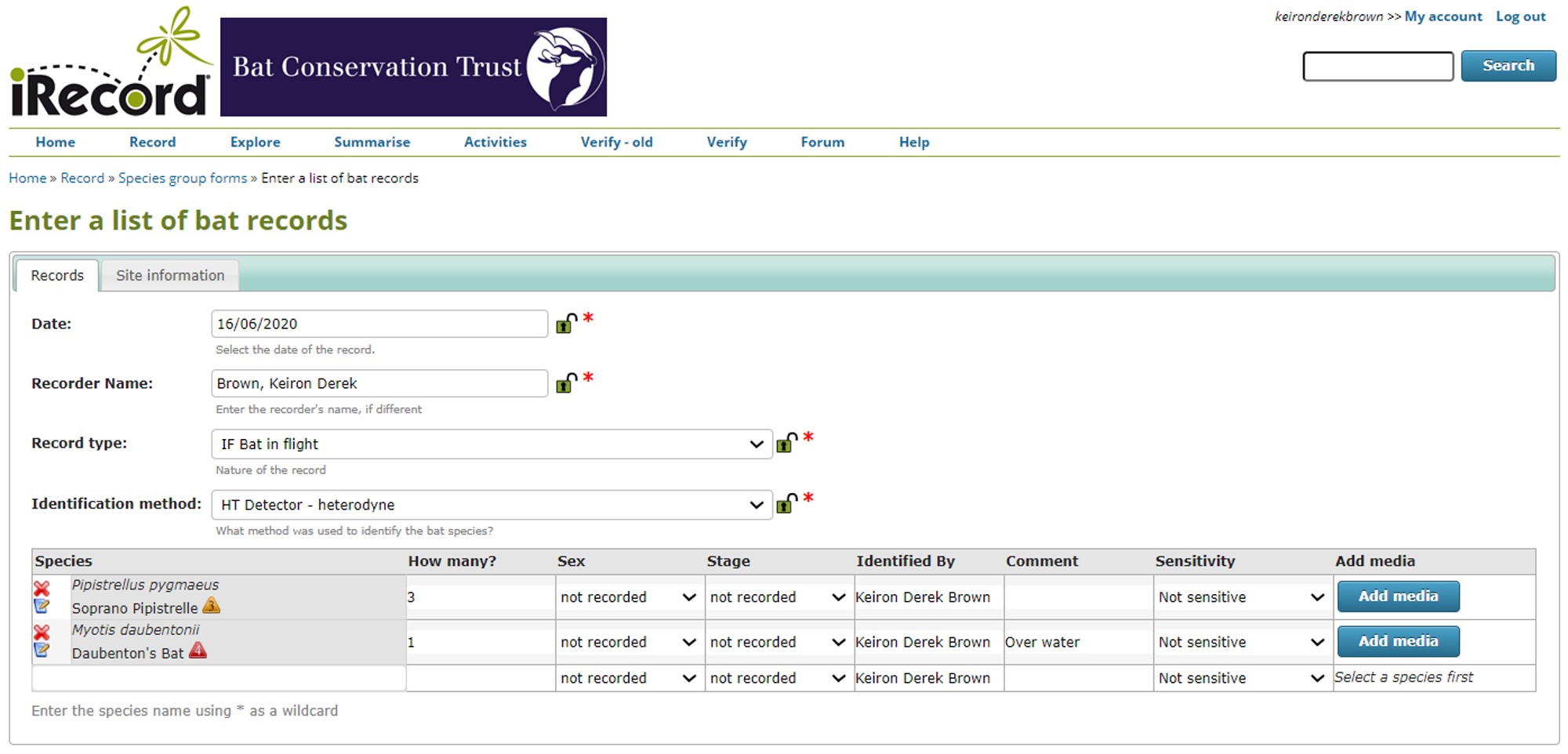Open the Bat Conservation Trust banner logo

[x=413, y=66]
